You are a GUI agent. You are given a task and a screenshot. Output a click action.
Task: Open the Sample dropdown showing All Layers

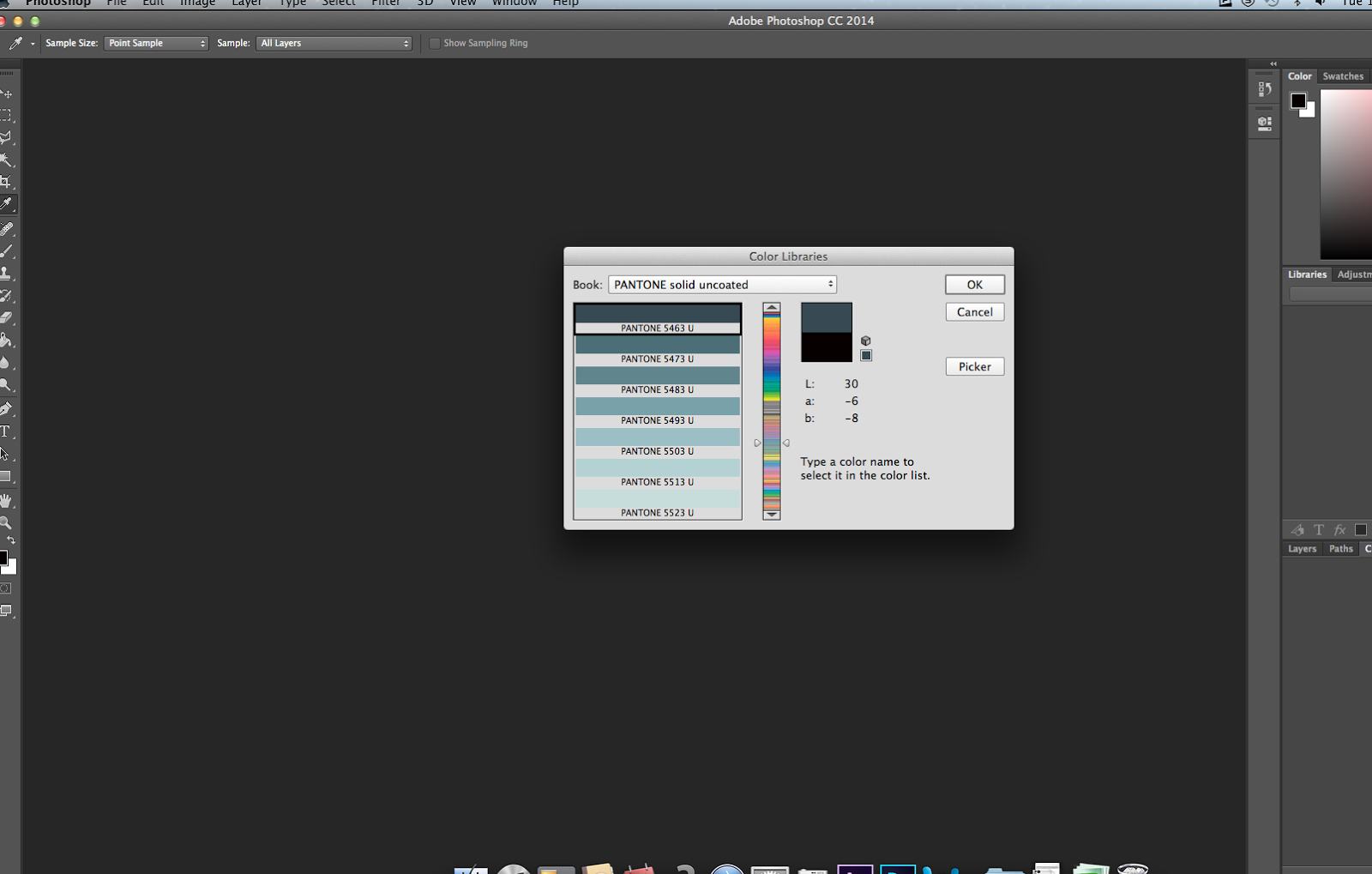coord(334,43)
